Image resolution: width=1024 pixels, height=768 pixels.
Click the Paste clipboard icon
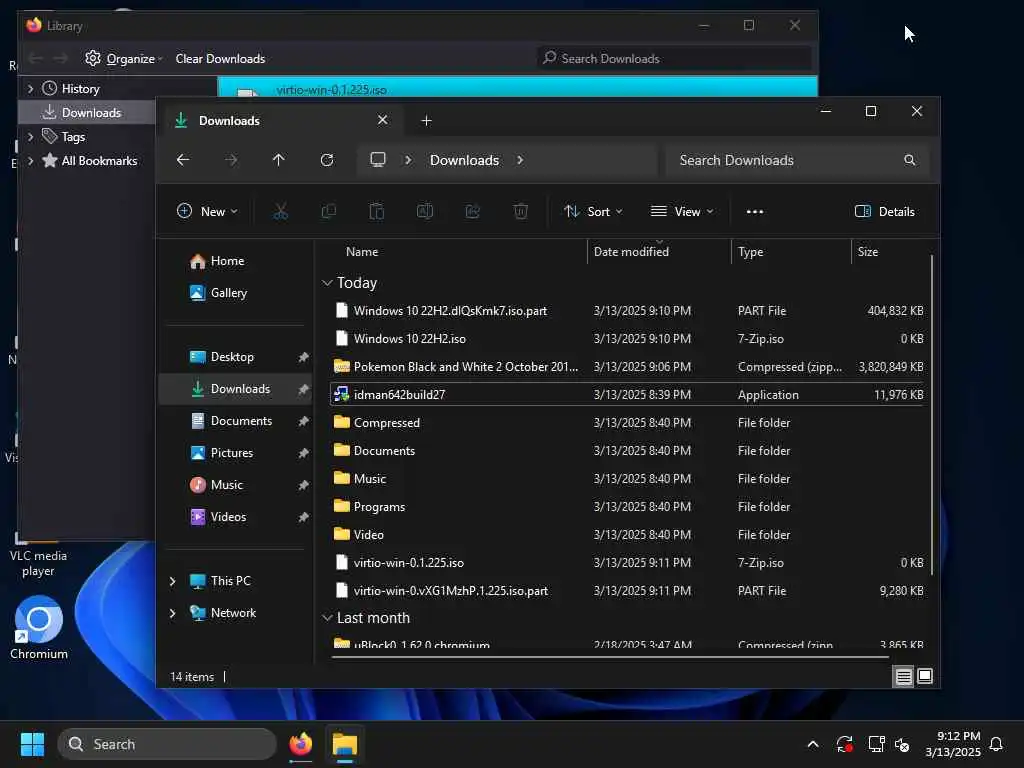[x=377, y=212]
